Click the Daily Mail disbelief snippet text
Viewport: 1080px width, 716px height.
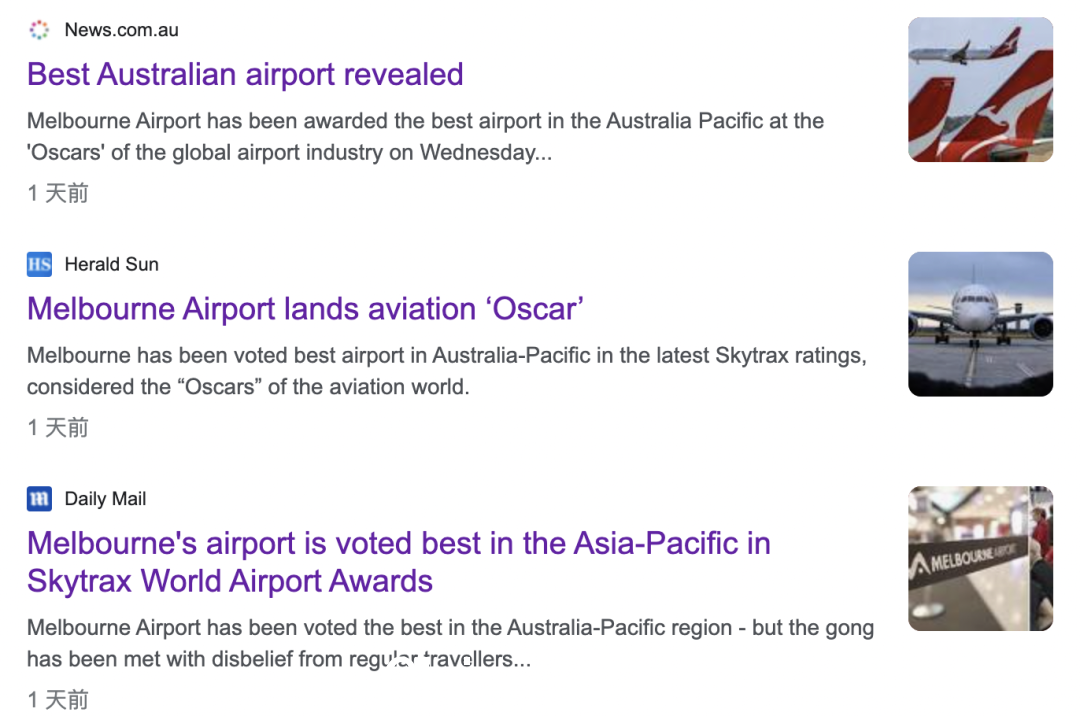point(450,643)
